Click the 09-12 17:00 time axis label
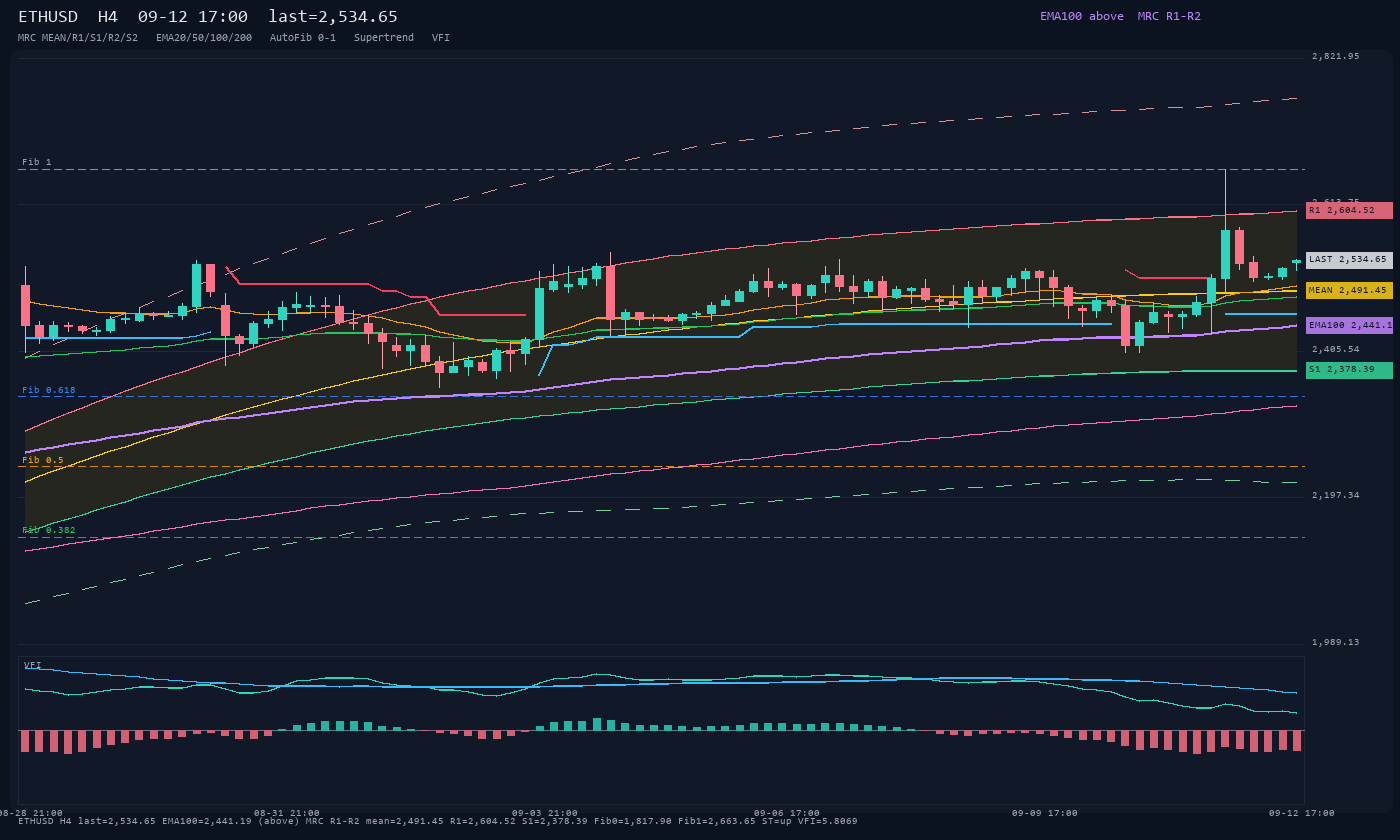The image size is (1400, 840). coord(1302,813)
